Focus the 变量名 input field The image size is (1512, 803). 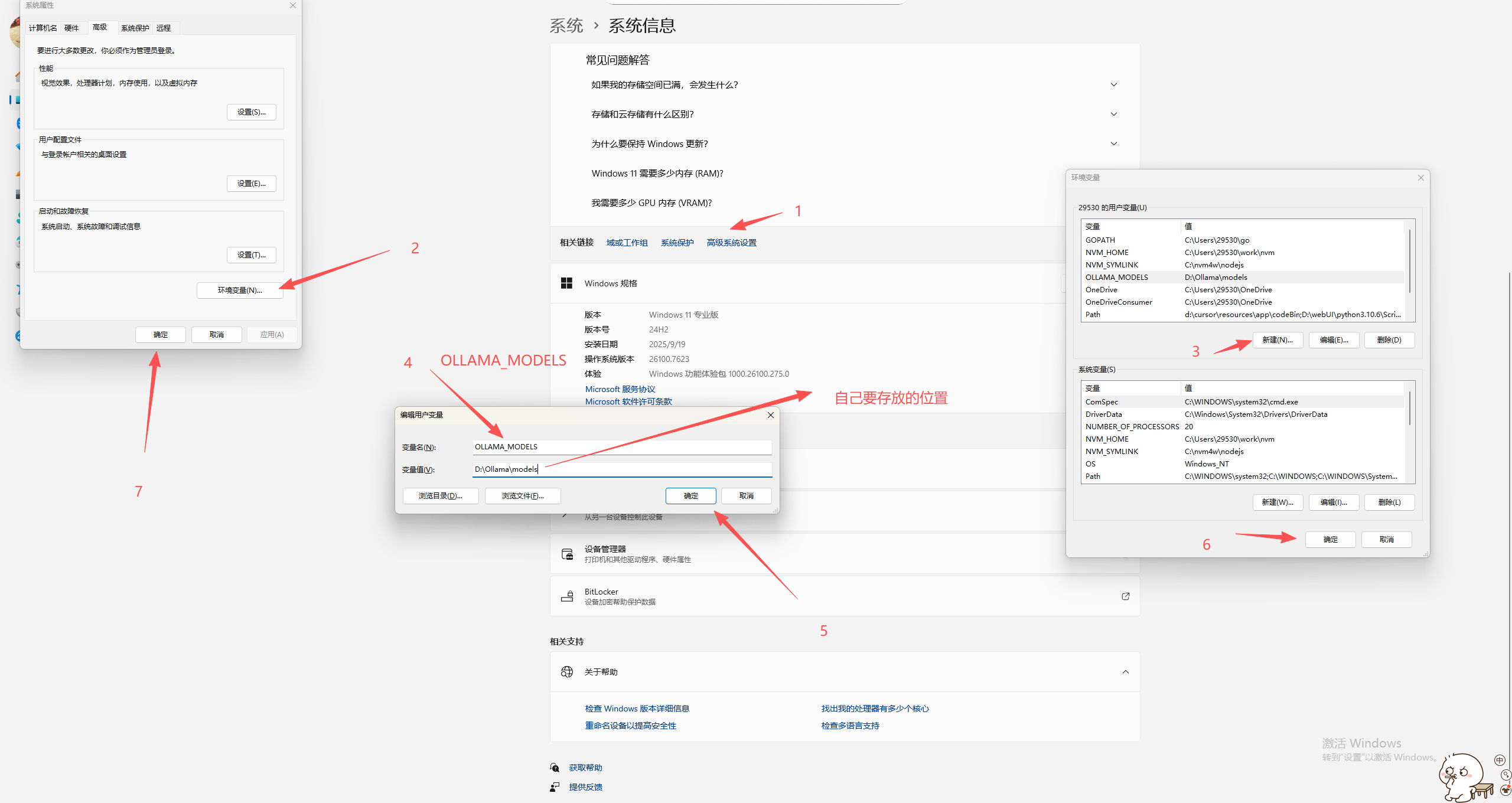(622, 447)
